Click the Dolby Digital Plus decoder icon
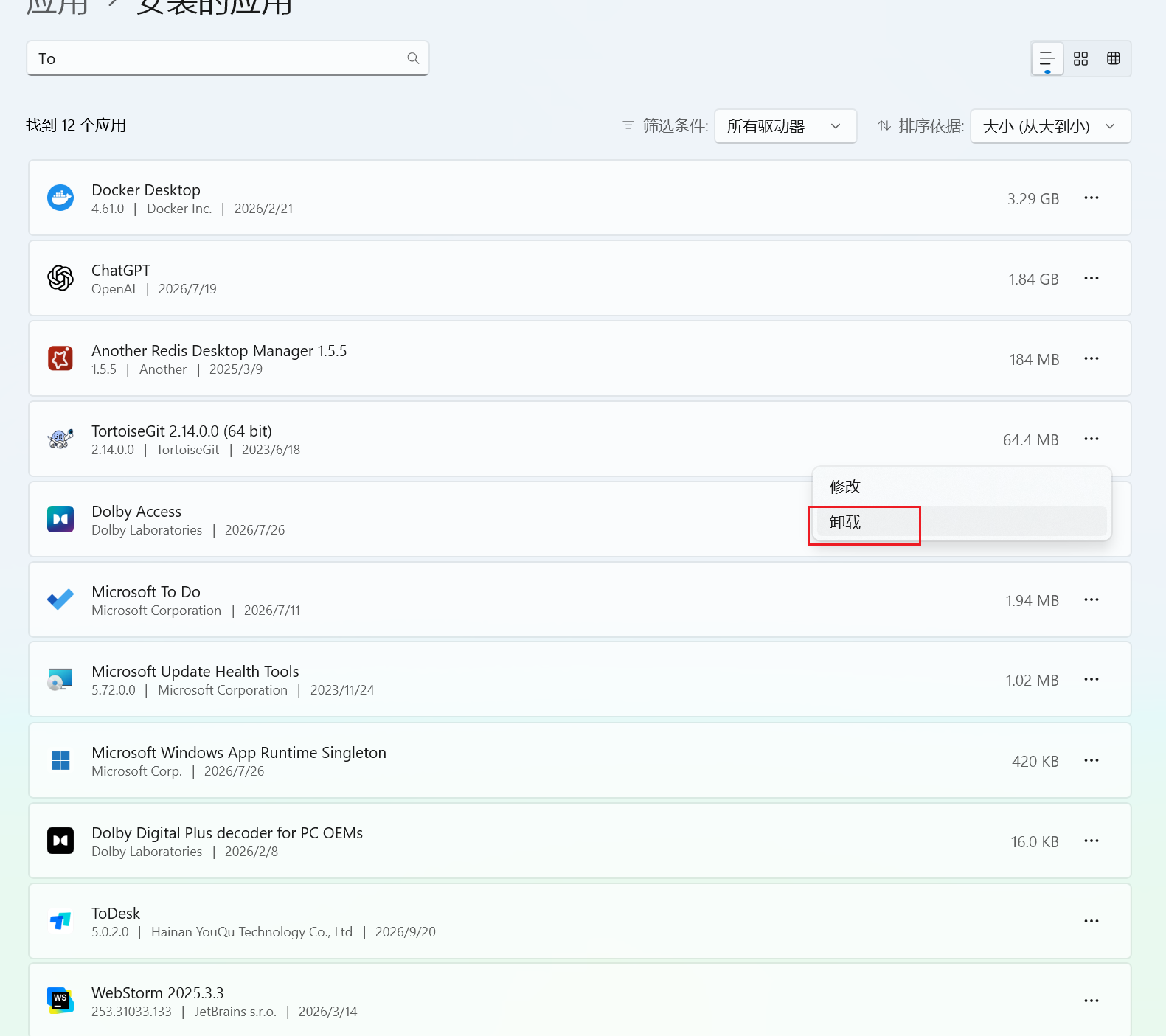This screenshot has height=1036, width=1166. (x=60, y=841)
